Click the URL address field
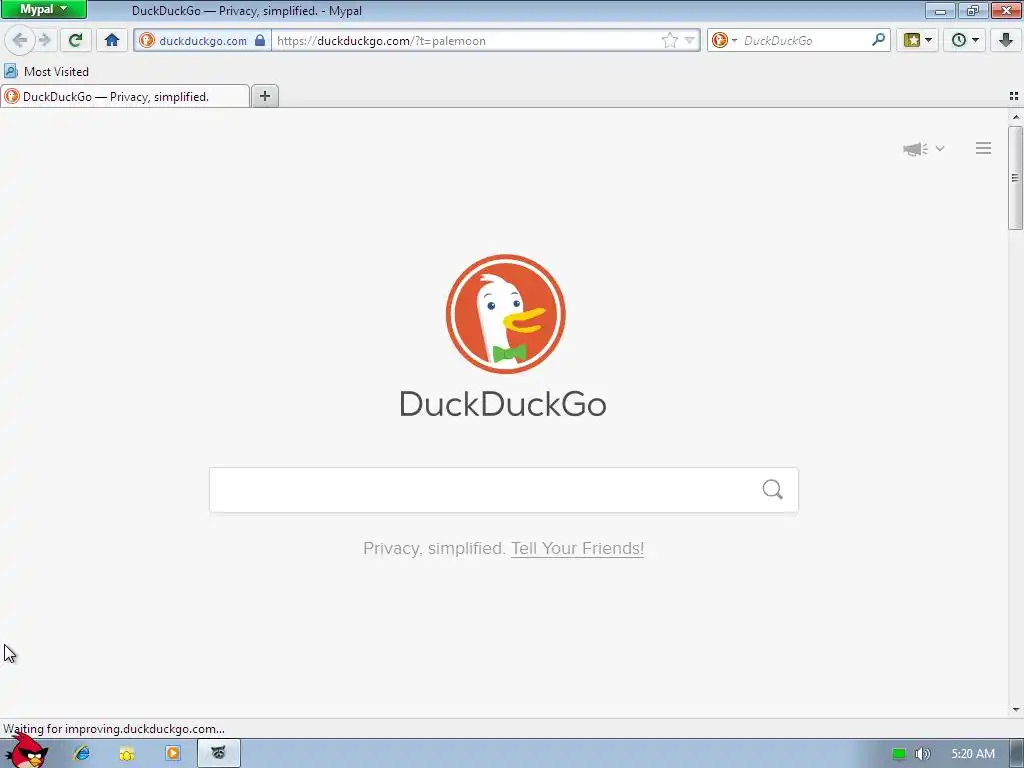Viewport: 1024px width, 768px height. pos(466,40)
